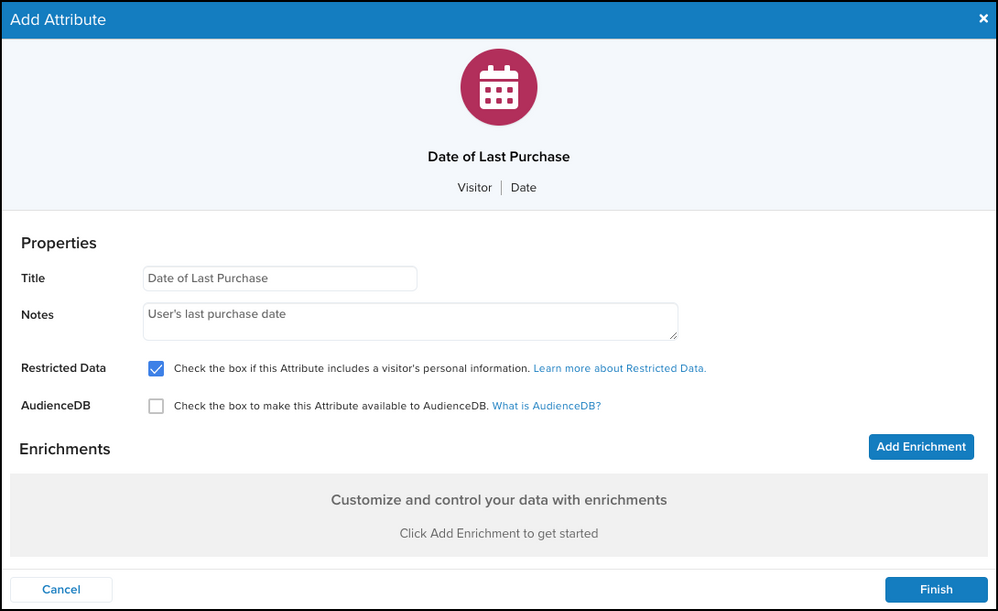Click into the Notes text area
The width and height of the screenshot is (998, 611).
click(410, 321)
